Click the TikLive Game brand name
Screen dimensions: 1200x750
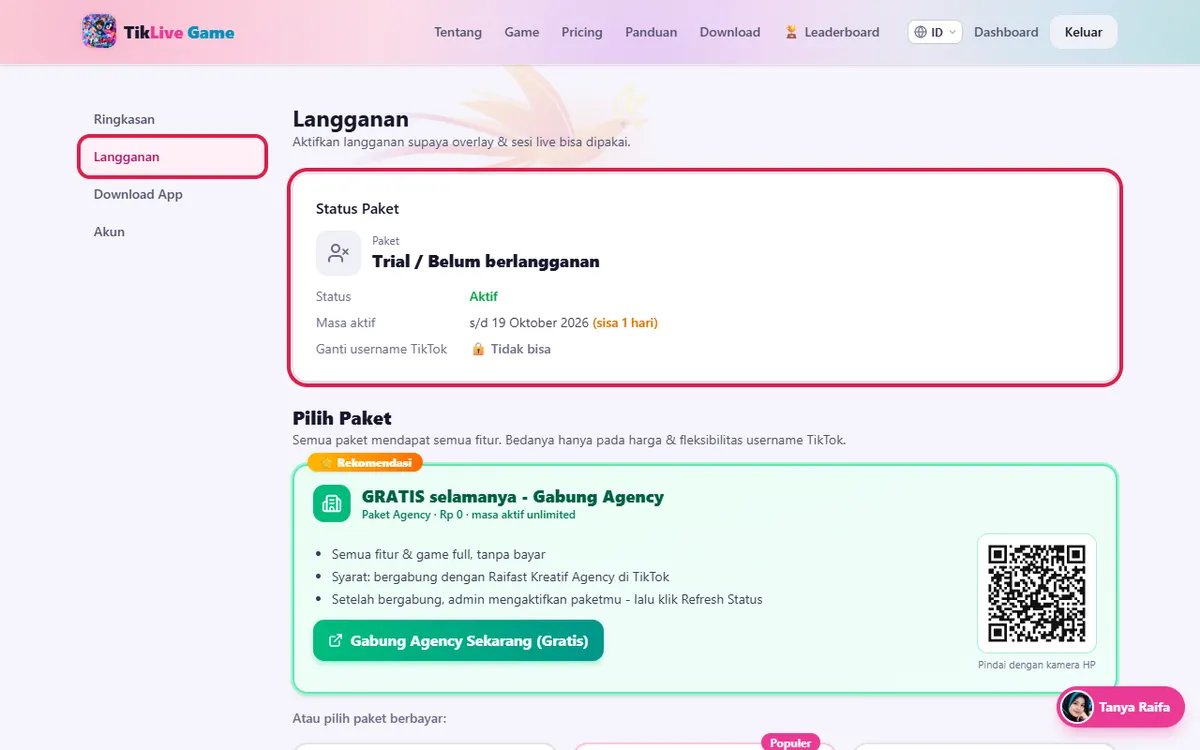[179, 32]
